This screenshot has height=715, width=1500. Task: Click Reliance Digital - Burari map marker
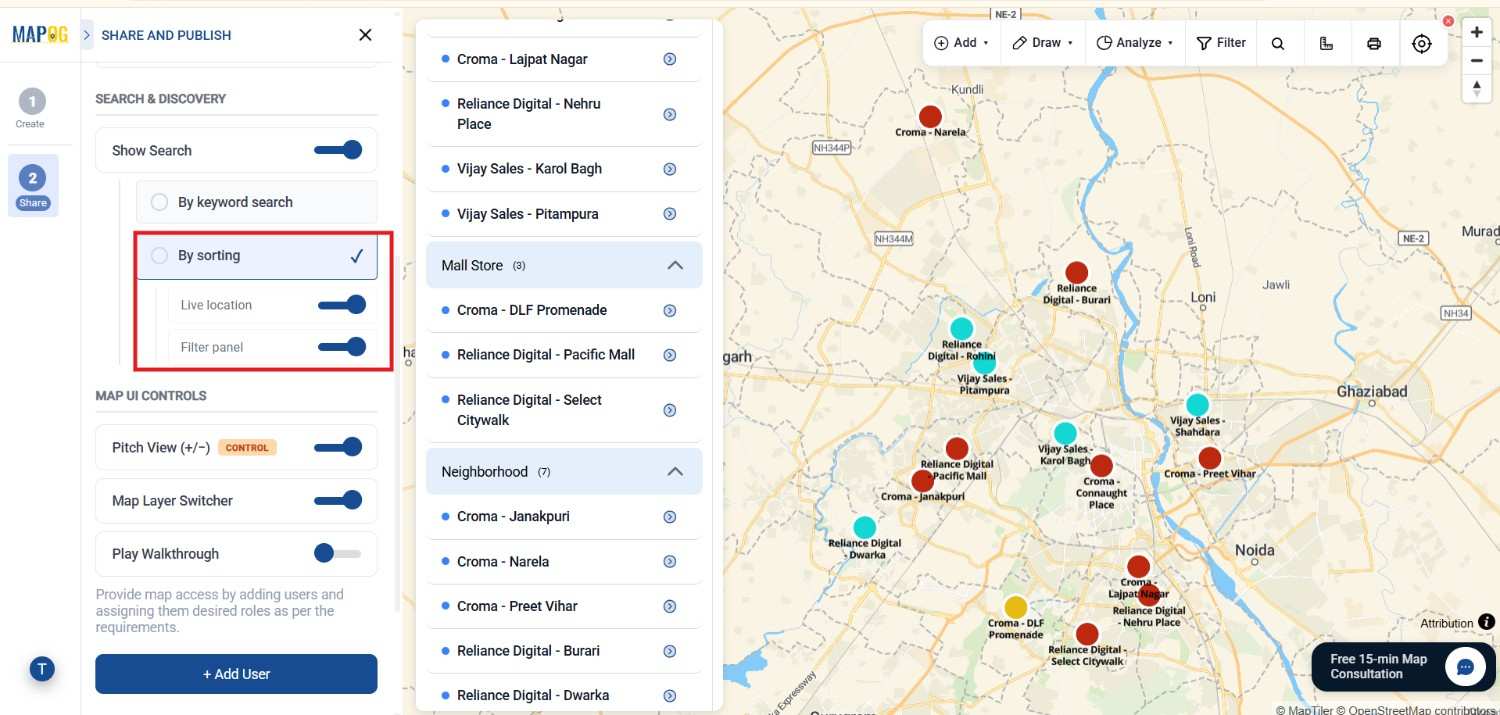click(1076, 272)
